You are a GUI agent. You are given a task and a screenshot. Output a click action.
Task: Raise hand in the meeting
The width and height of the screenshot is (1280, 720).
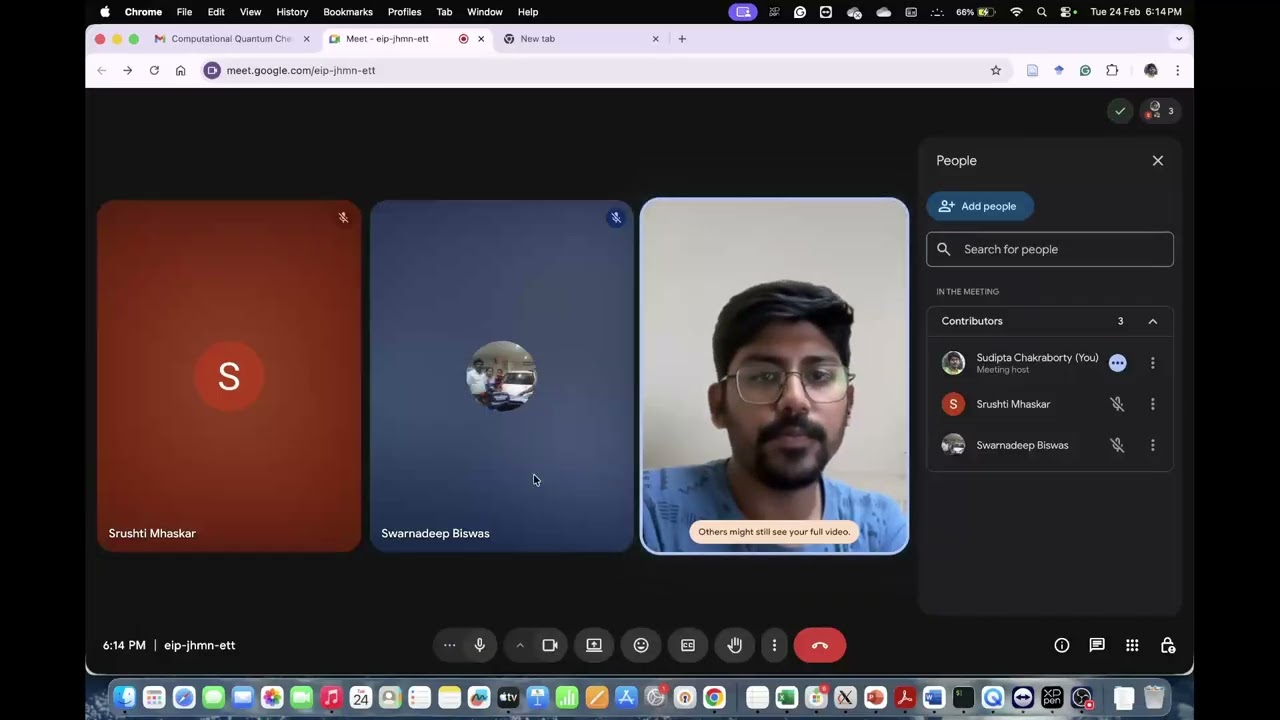tap(735, 645)
